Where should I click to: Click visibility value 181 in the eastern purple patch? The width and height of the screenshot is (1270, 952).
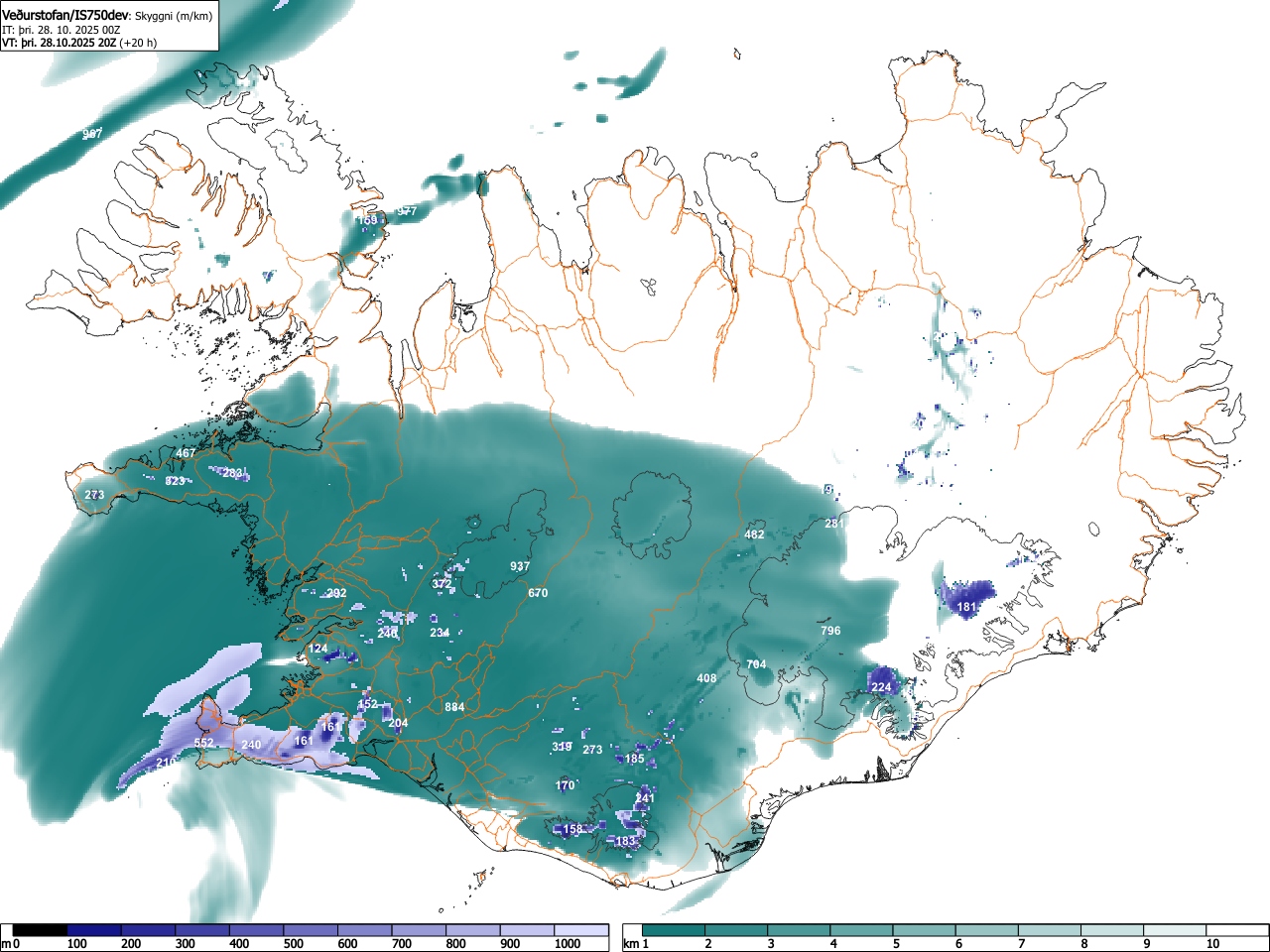(x=966, y=607)
